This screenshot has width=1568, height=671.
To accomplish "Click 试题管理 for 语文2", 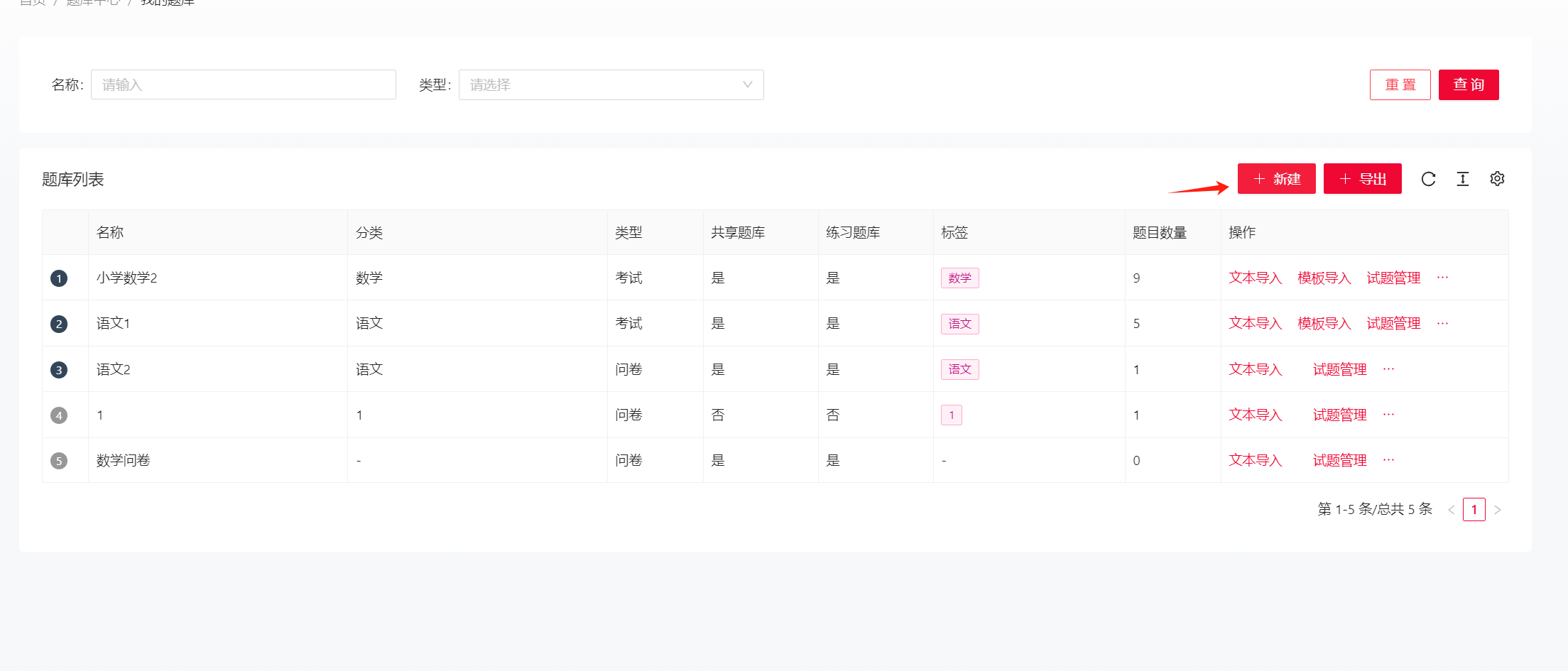I will pos(1339,369).
